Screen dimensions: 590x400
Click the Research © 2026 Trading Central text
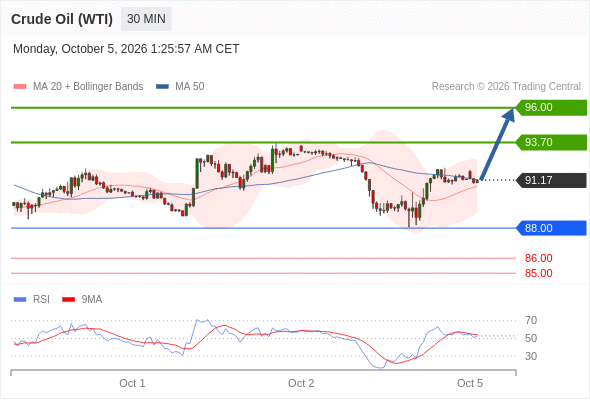(506, 87)
